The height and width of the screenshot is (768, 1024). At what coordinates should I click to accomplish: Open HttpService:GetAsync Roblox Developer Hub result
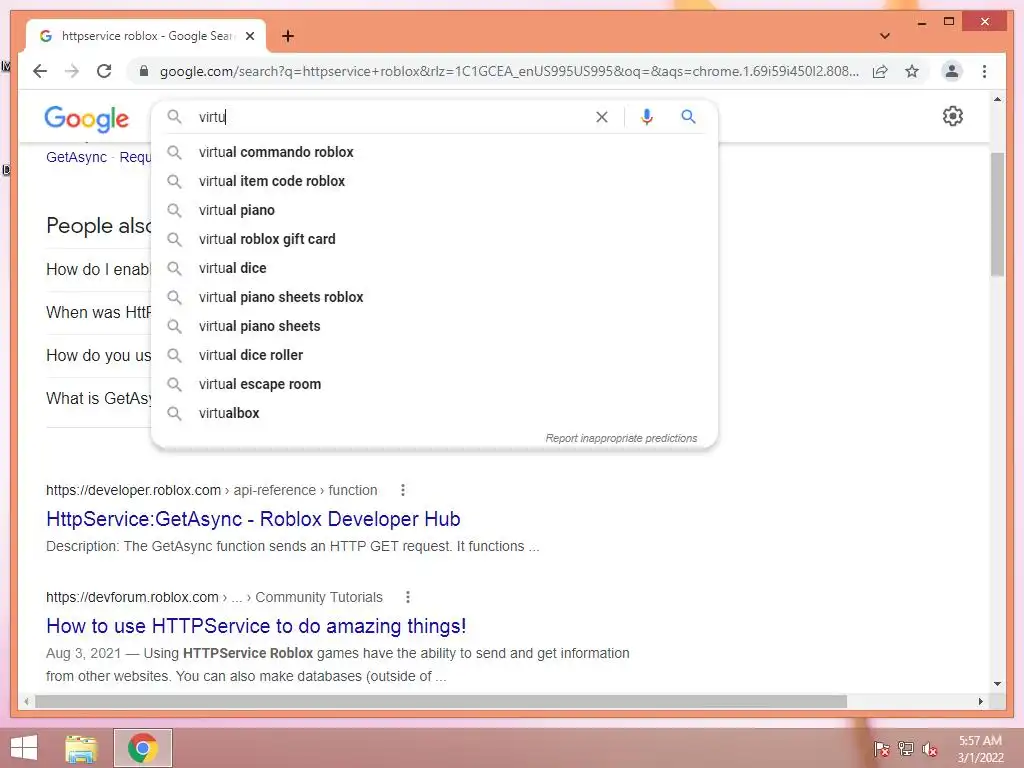pos(253,519)
